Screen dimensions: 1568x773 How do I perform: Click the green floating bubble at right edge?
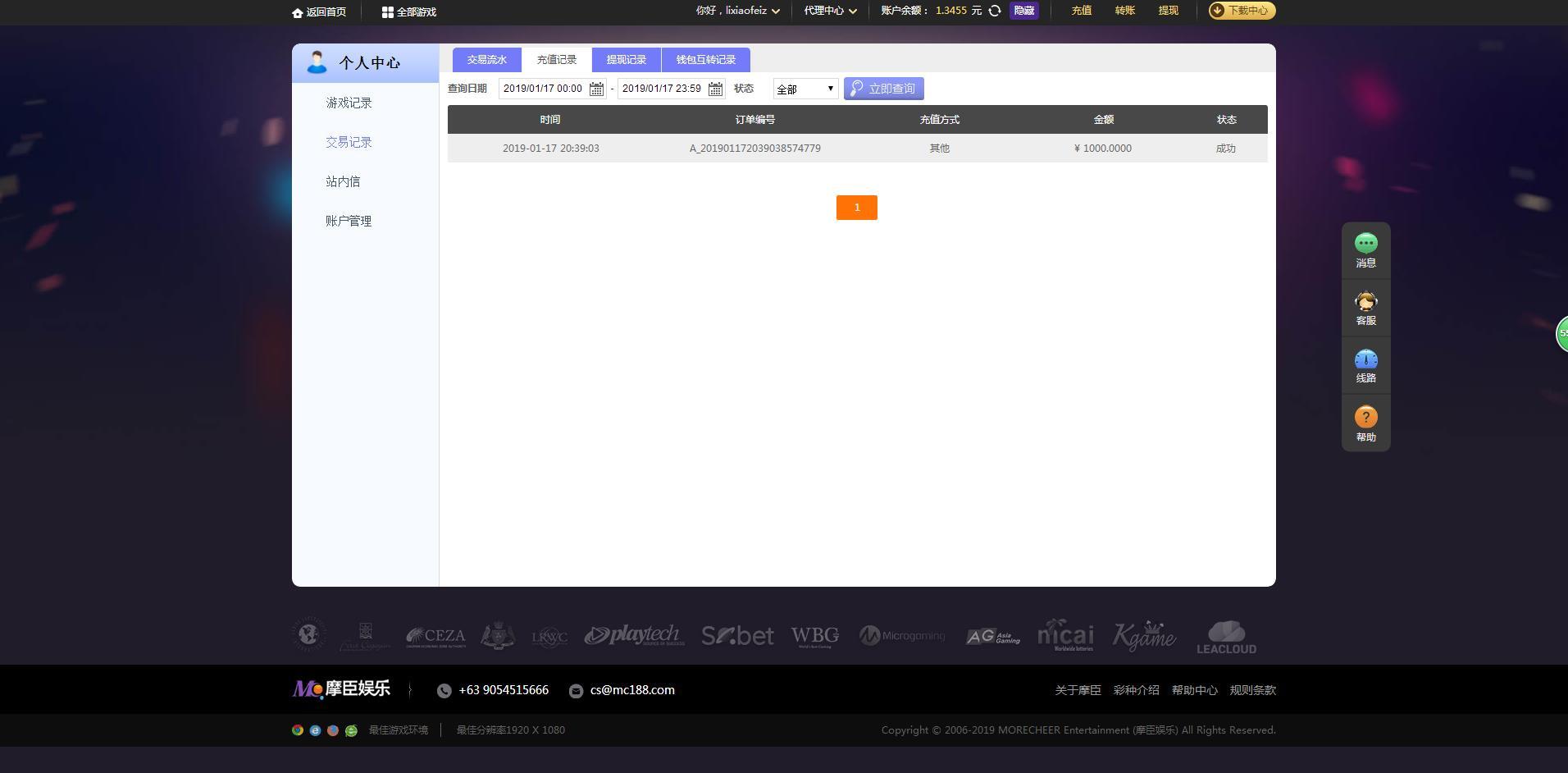click(1562, 334)
